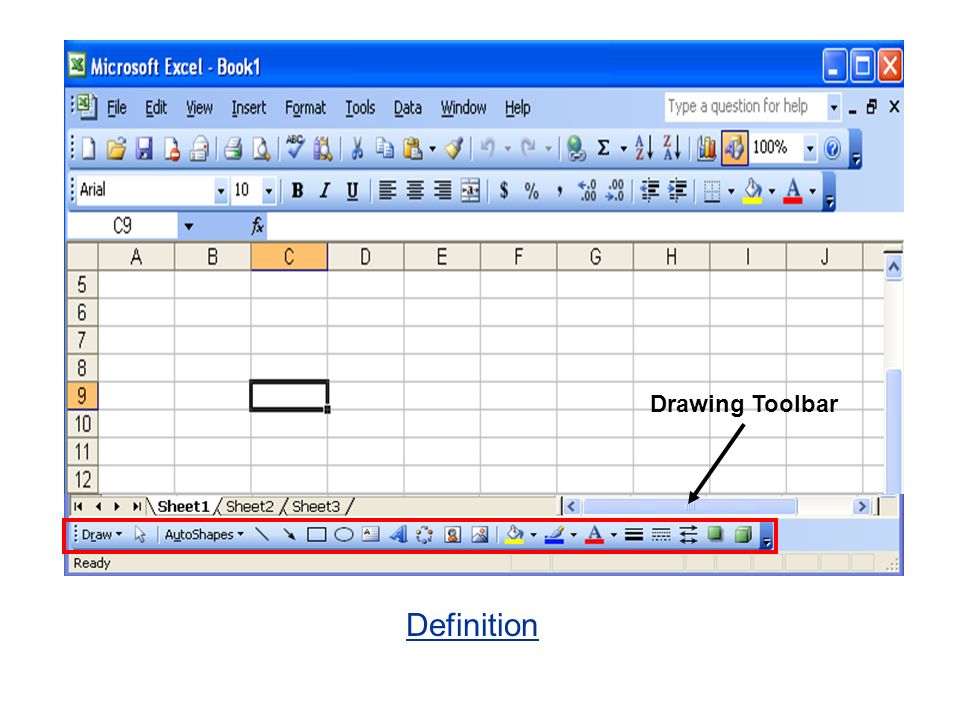Click the Excel Help question mark icon
960x720 pixels.
[832, 148]
